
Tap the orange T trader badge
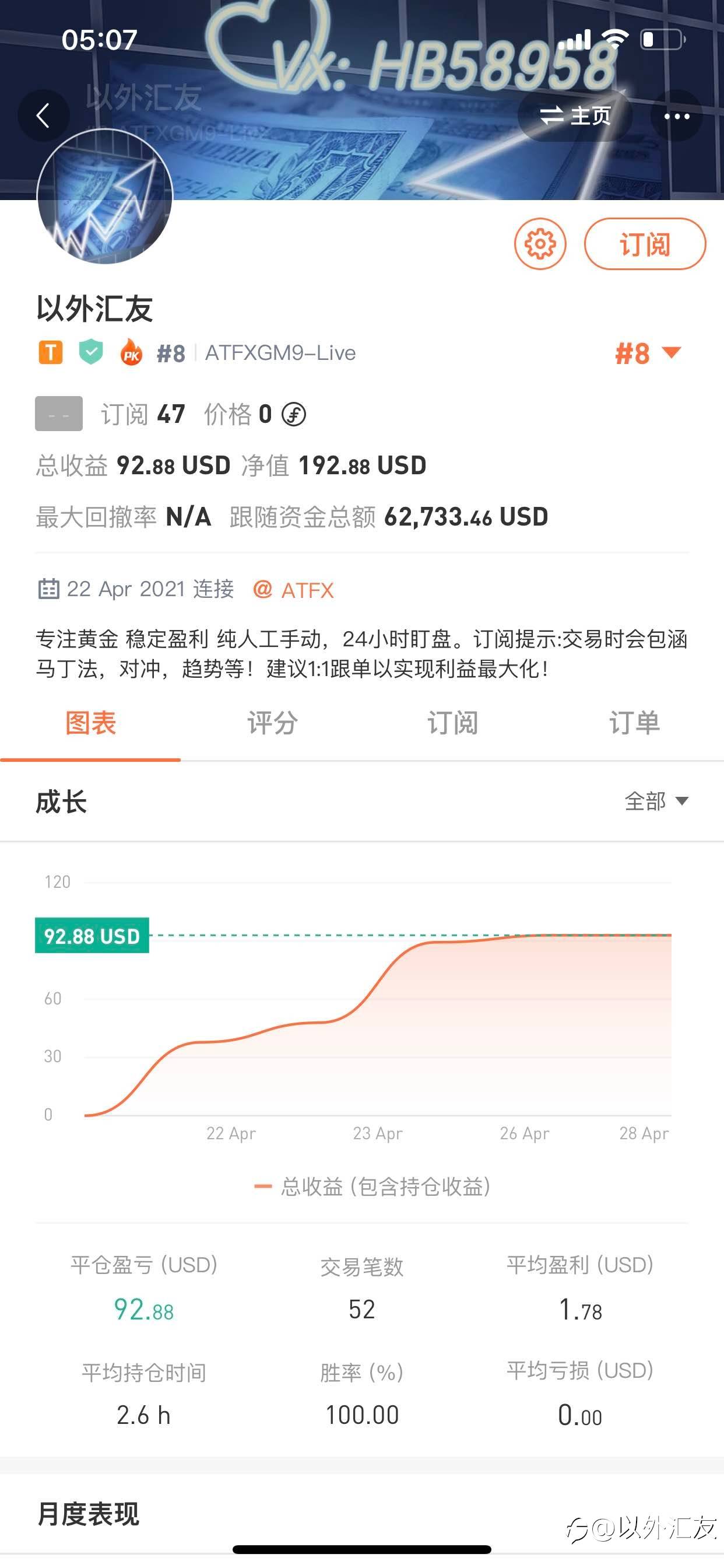[x=51, y=352]
